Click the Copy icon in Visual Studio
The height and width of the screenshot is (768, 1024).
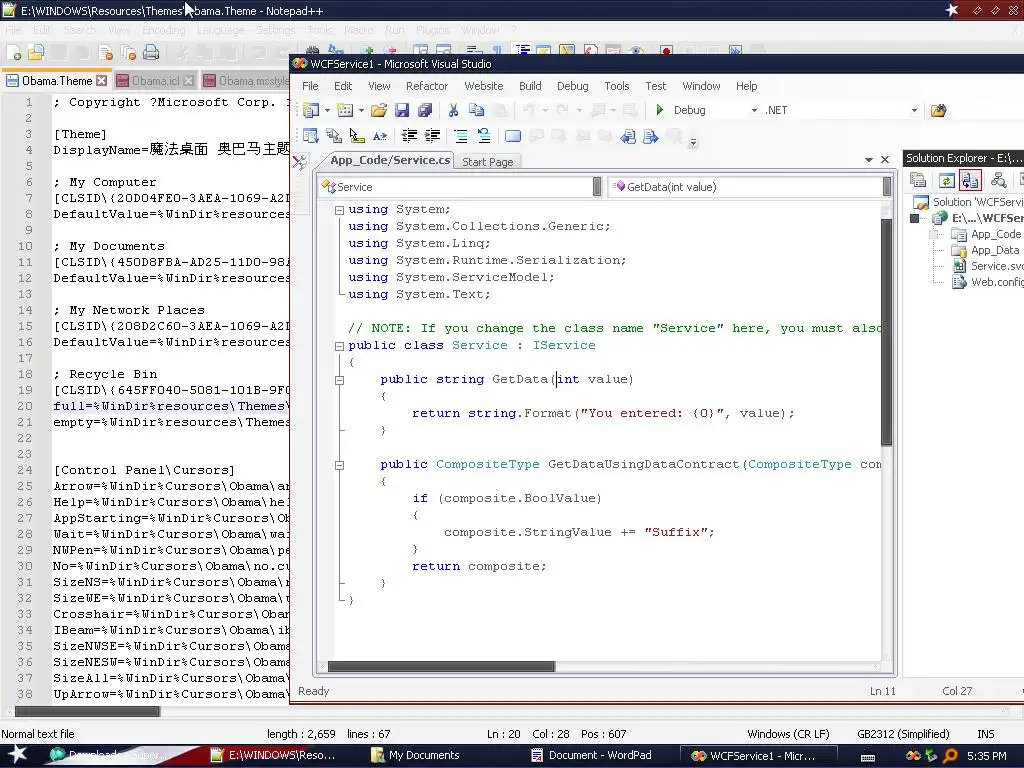[x=477, y=110]
